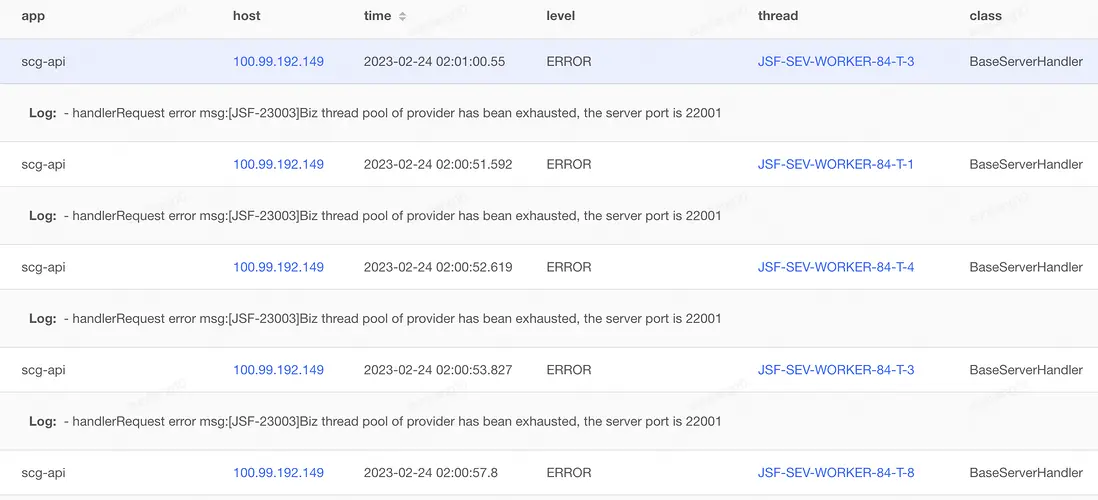Click the host column header
The width and height of the screenshot is (1098, 500).
246,17
